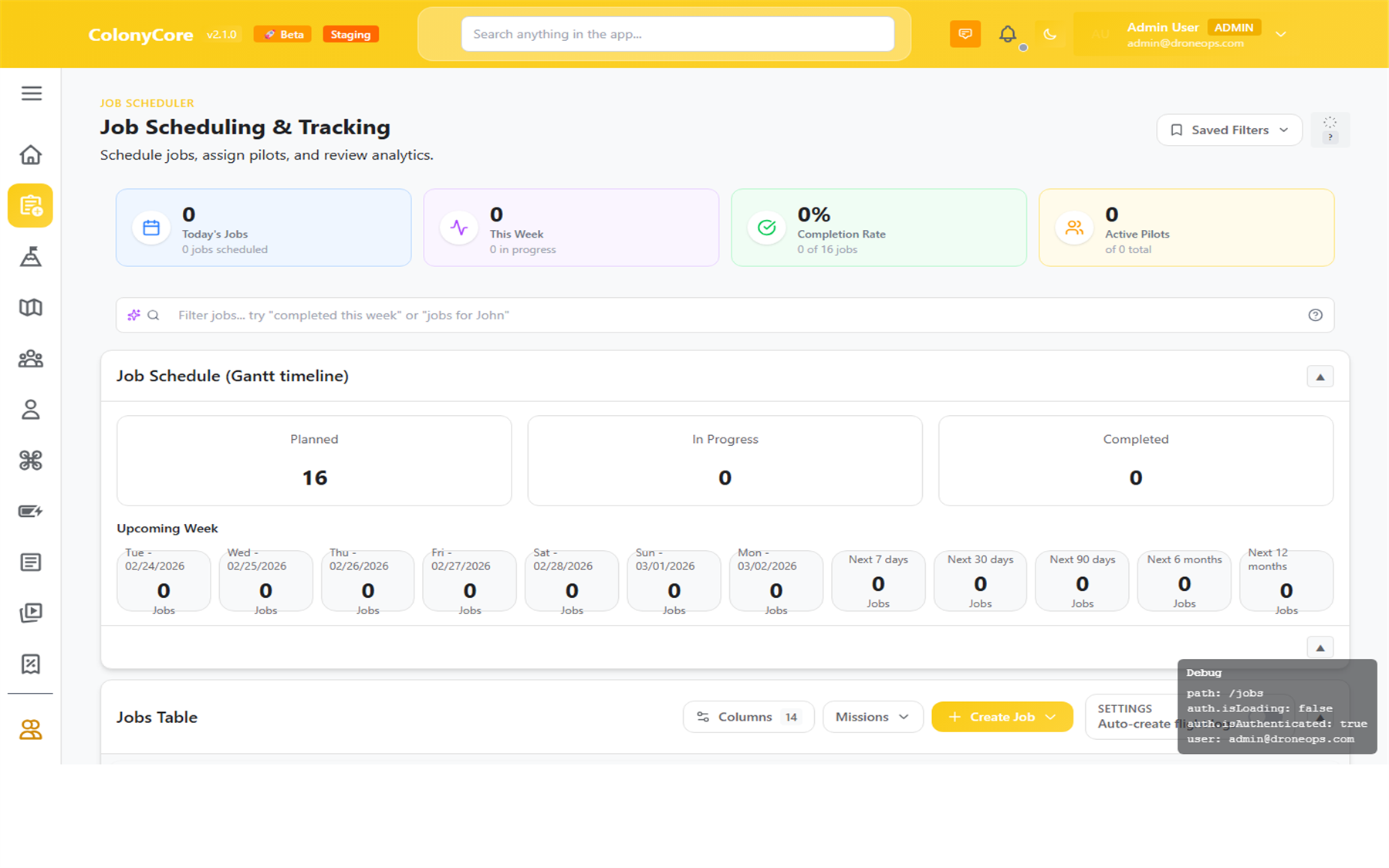Open the battery management icon in the sidebar
The height and width of the screenshot is (868, 1389).
click(x=31, y=511)
